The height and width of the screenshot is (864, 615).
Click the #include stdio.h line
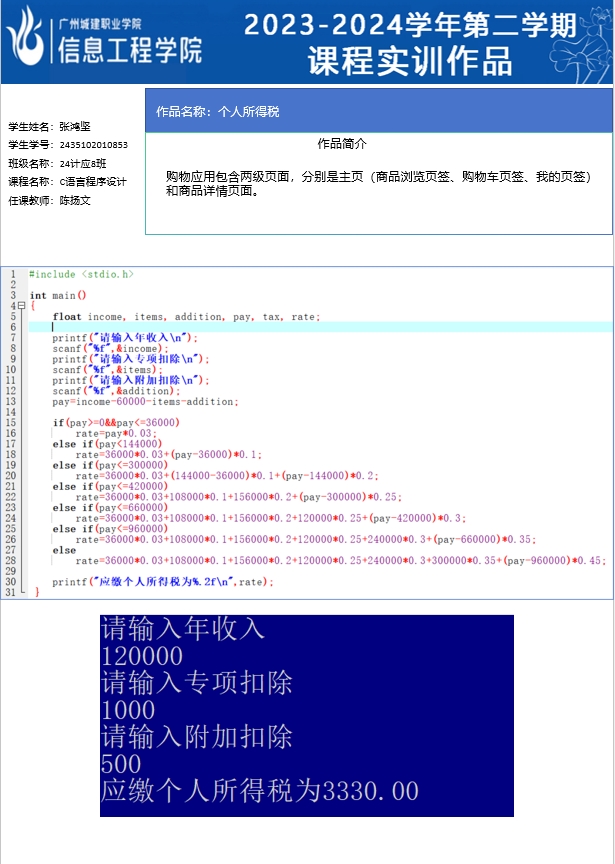tap(80, 274)
